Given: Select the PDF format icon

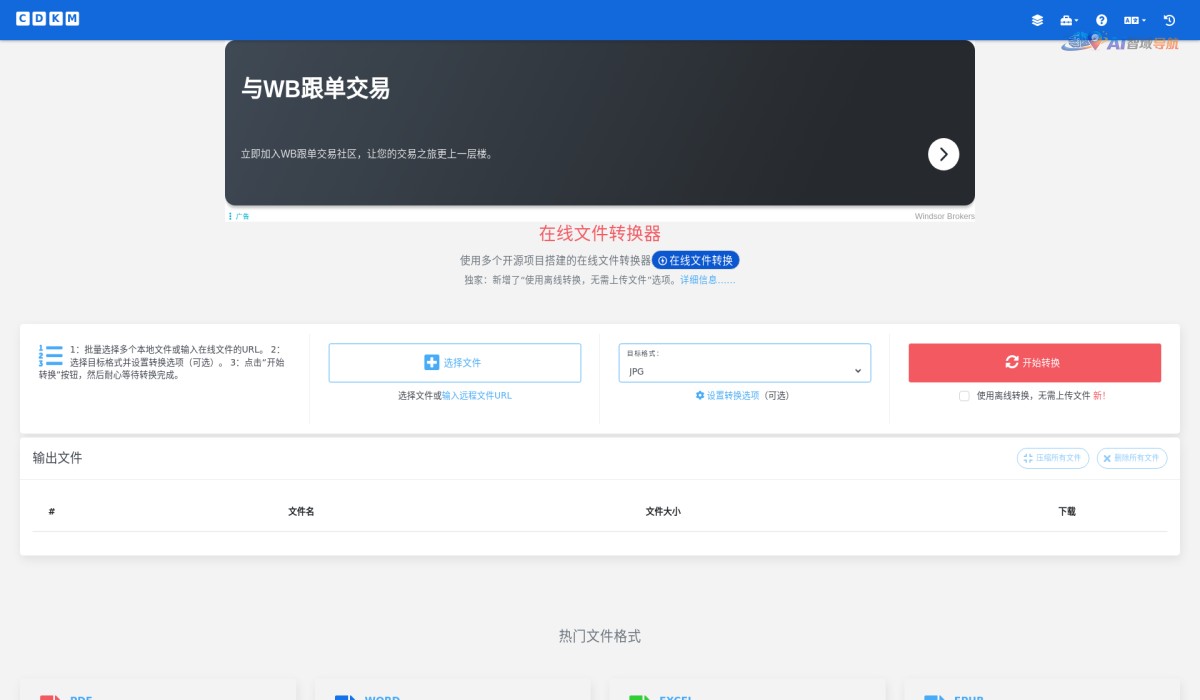Looking at the screenshot, I should [55, 697].
